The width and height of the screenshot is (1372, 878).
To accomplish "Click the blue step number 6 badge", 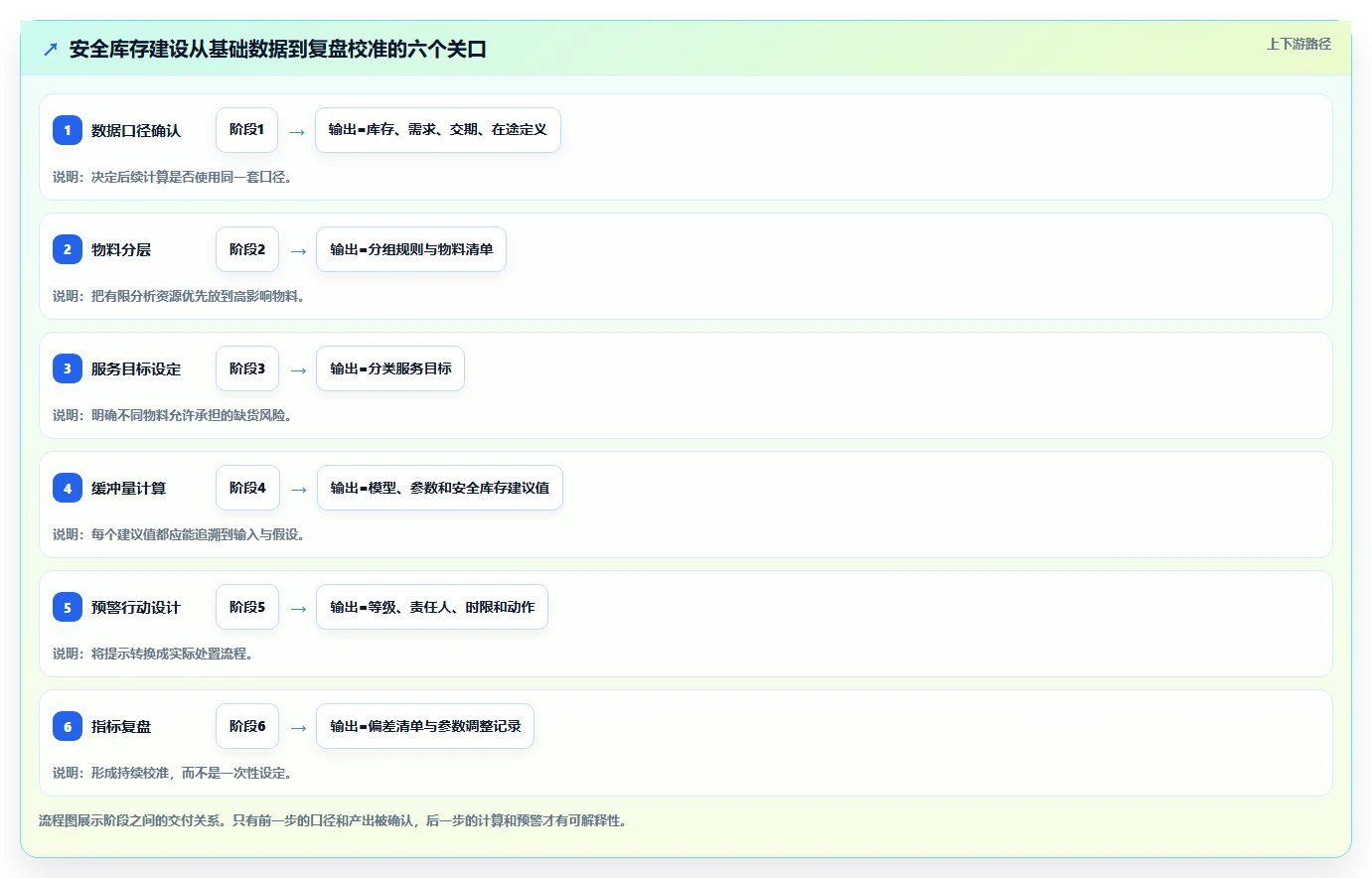I will click(x=68, y=726).
